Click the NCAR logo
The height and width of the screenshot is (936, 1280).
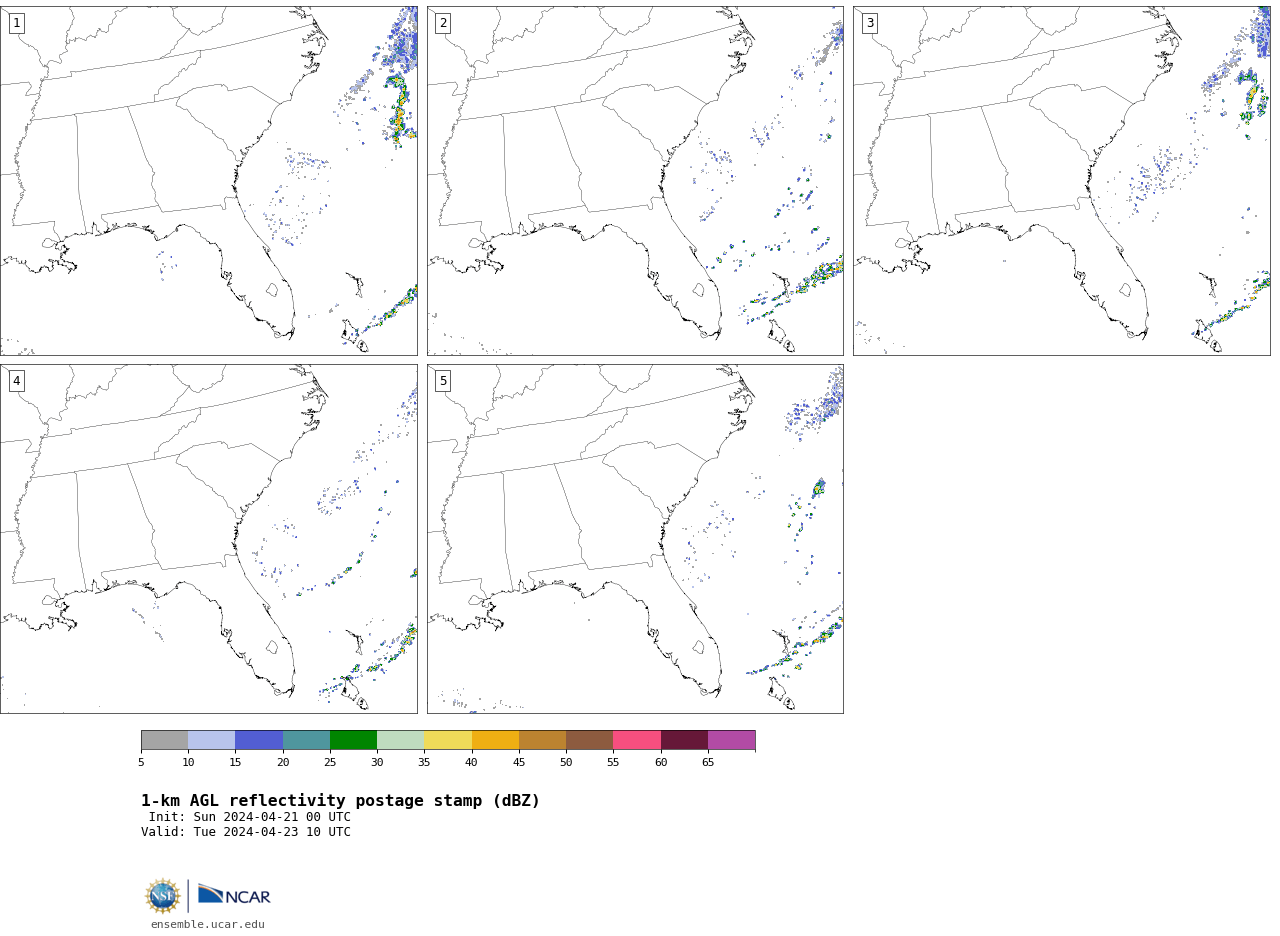tap(234, 896)
